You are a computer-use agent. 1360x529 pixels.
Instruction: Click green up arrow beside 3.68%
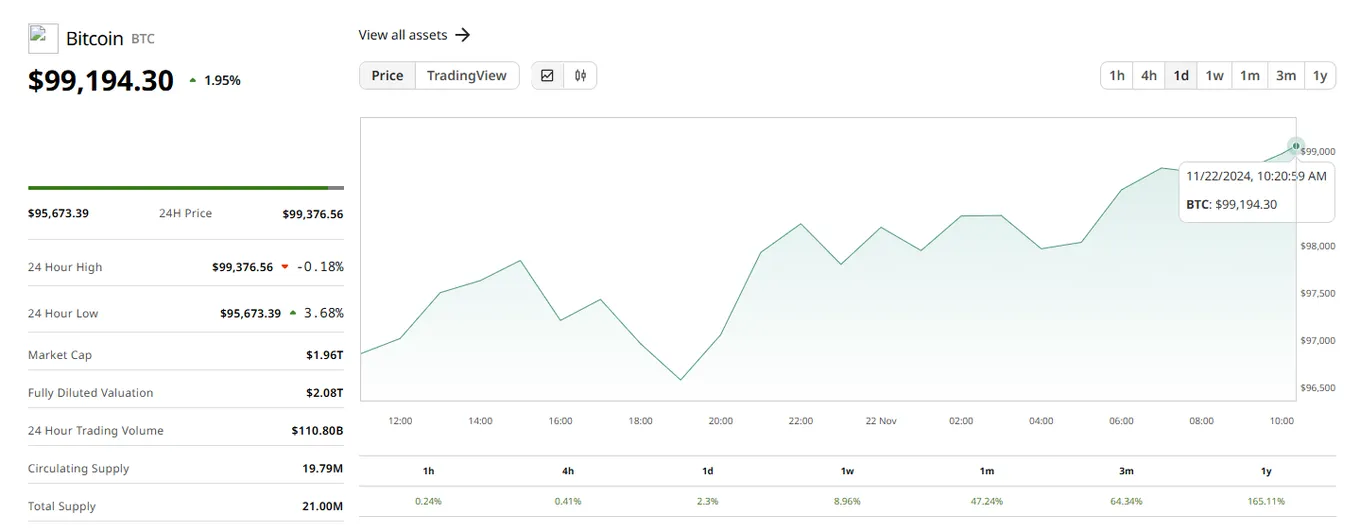[292, 313]
